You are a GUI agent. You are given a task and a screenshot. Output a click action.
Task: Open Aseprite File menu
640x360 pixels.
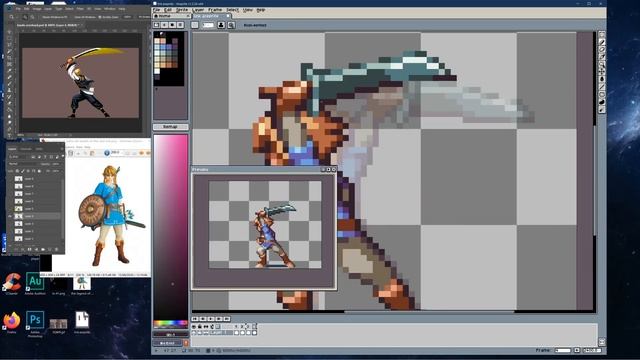[x=156, y=10]
